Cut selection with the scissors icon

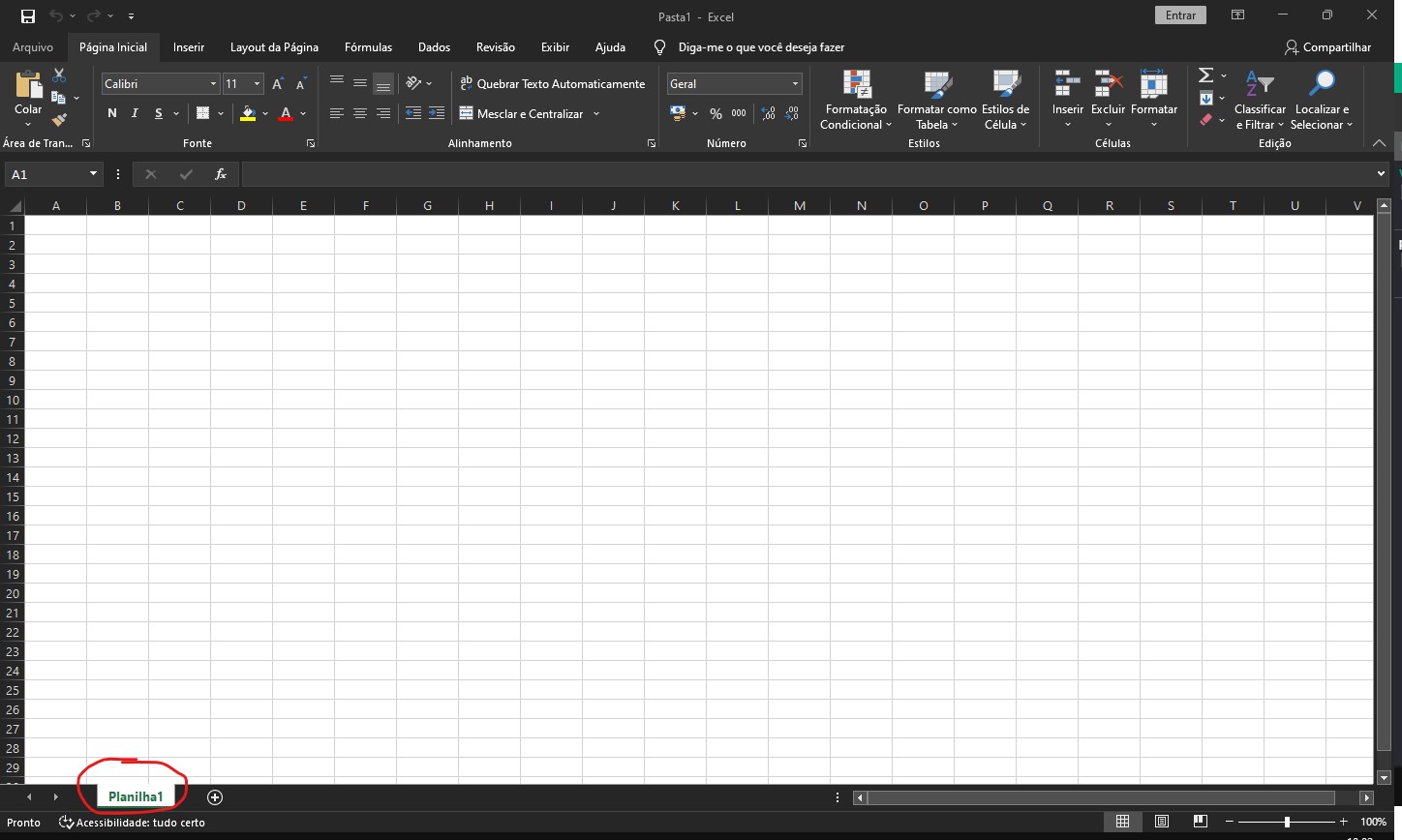(59, 75)
